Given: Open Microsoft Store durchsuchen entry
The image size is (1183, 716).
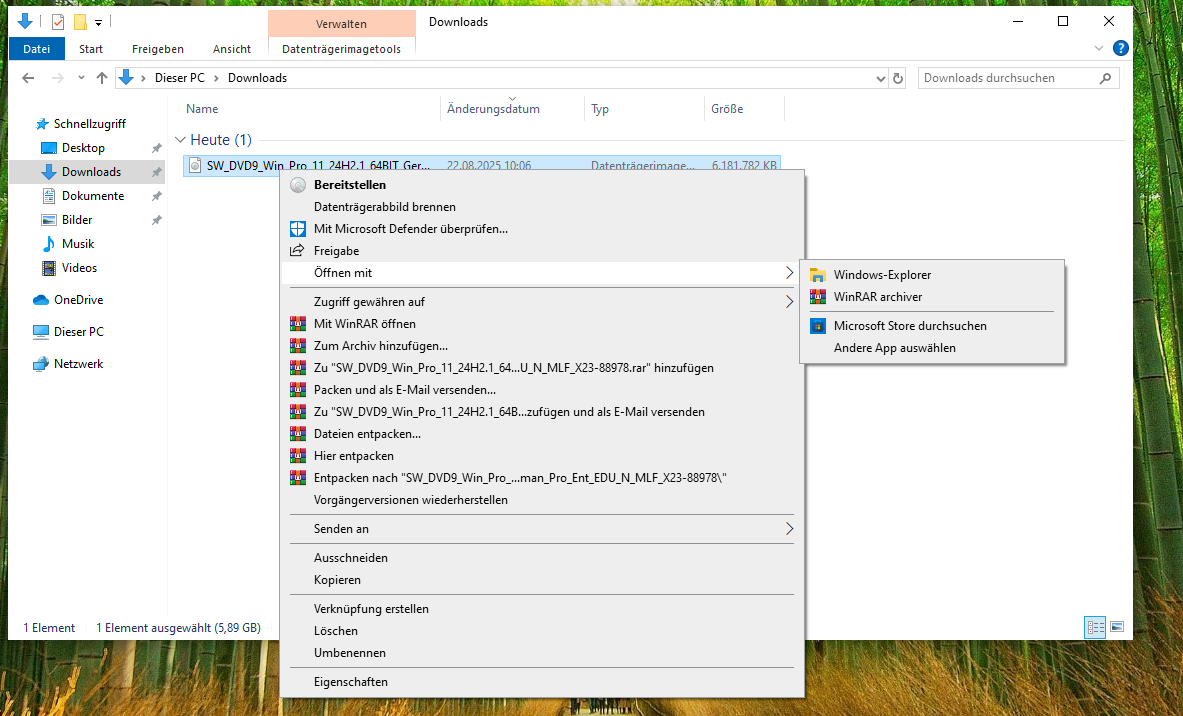Looking at the screenshot, I should click(909, 326).
